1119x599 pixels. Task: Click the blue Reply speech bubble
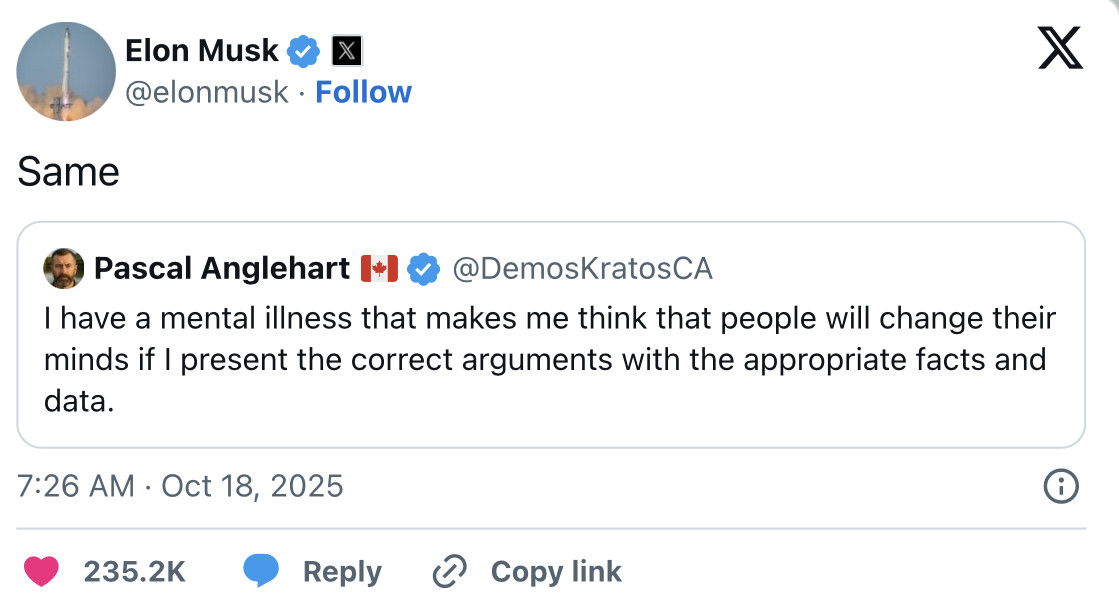pyautogui.click(x=261, y=571)
